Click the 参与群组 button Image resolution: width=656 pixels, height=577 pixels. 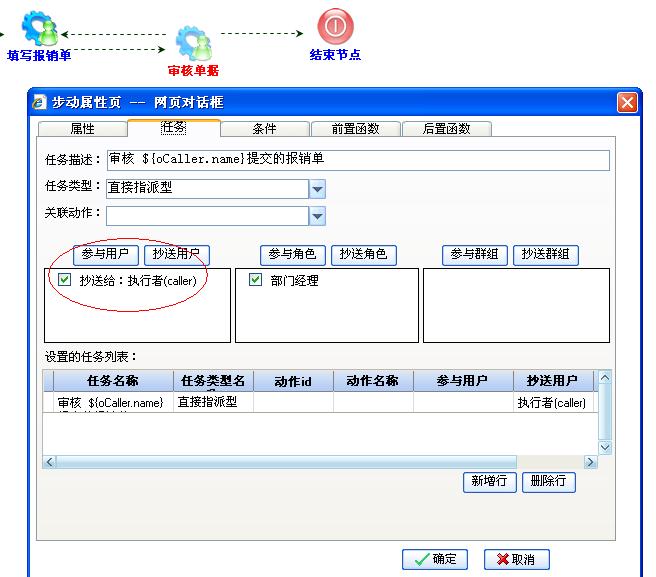[x=474, y=255]
